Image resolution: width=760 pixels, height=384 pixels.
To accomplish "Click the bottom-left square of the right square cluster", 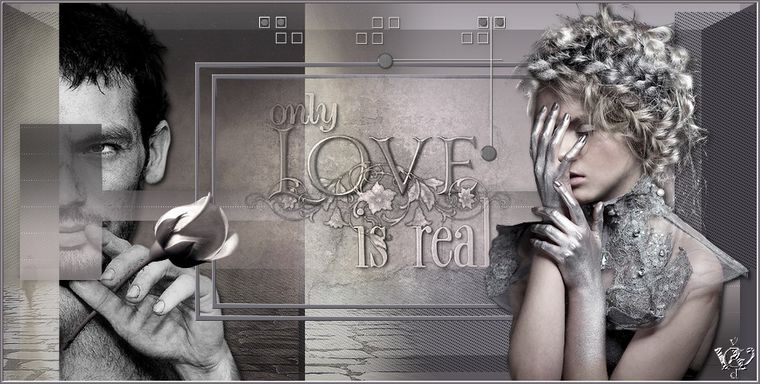I will (x=467, y=38).
